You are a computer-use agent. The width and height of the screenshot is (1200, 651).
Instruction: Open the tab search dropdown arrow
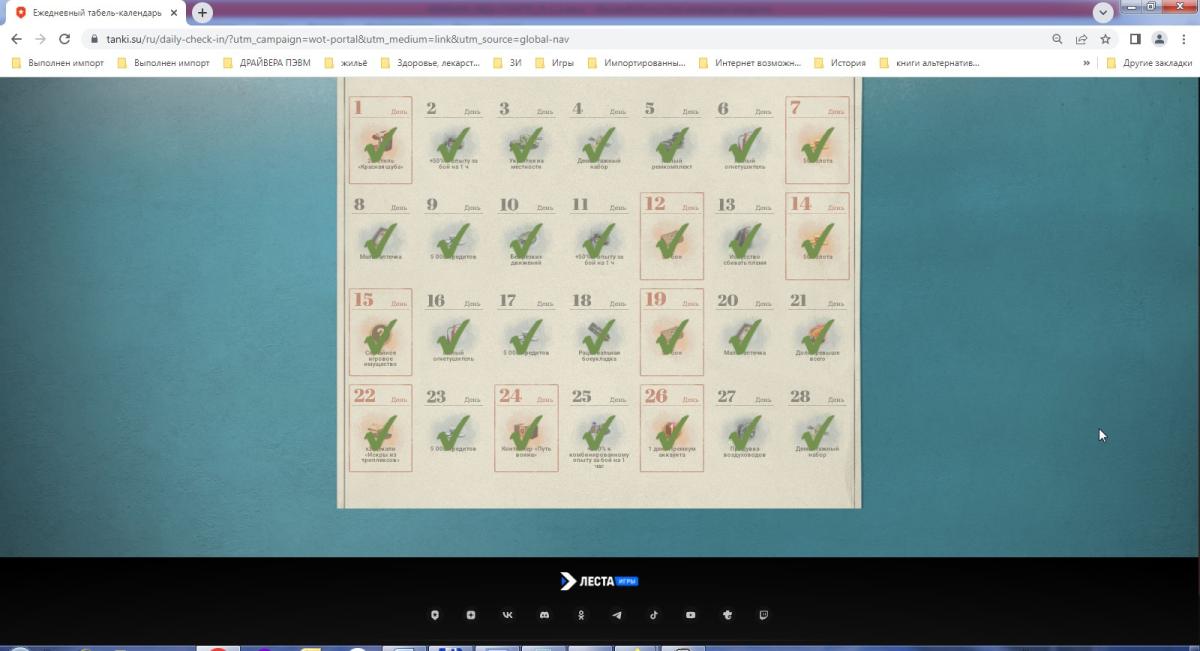[x=1103, y=13]
